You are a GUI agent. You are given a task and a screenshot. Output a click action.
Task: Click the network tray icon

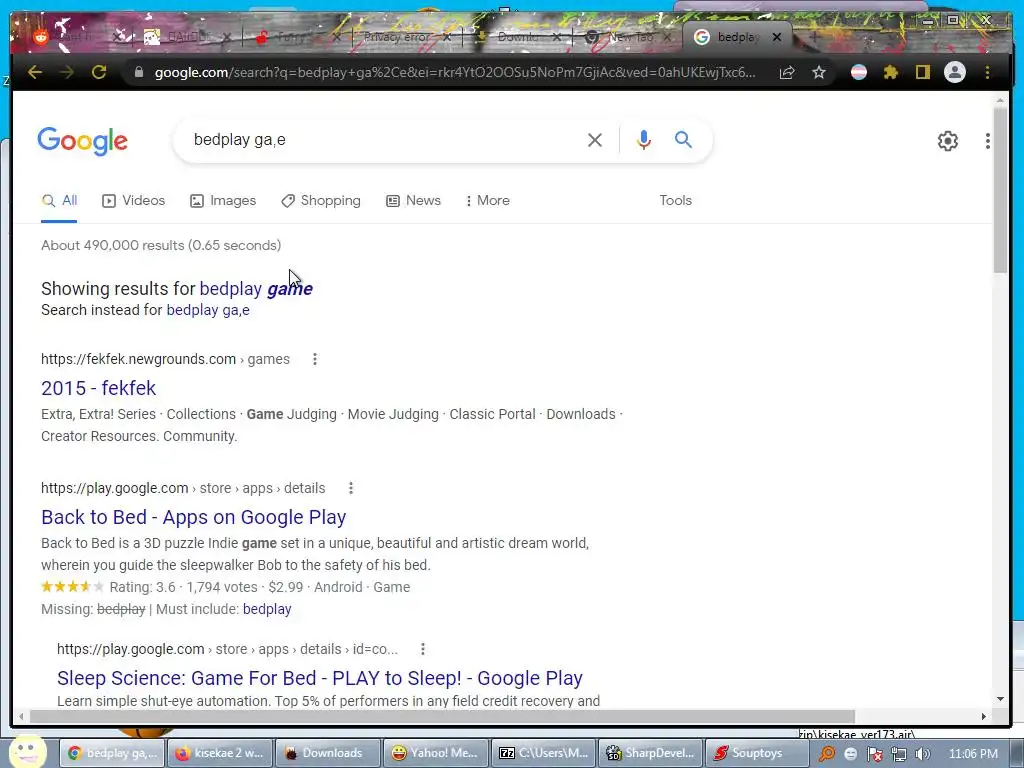point(899,754)
